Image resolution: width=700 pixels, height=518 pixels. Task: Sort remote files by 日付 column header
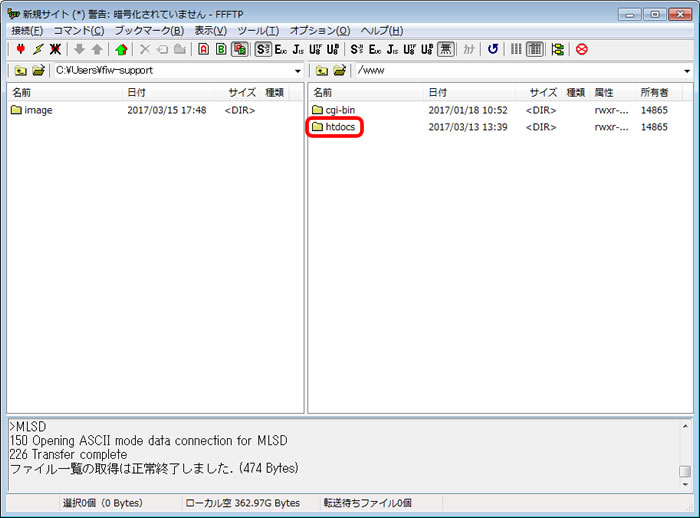(x=438, y=92)
